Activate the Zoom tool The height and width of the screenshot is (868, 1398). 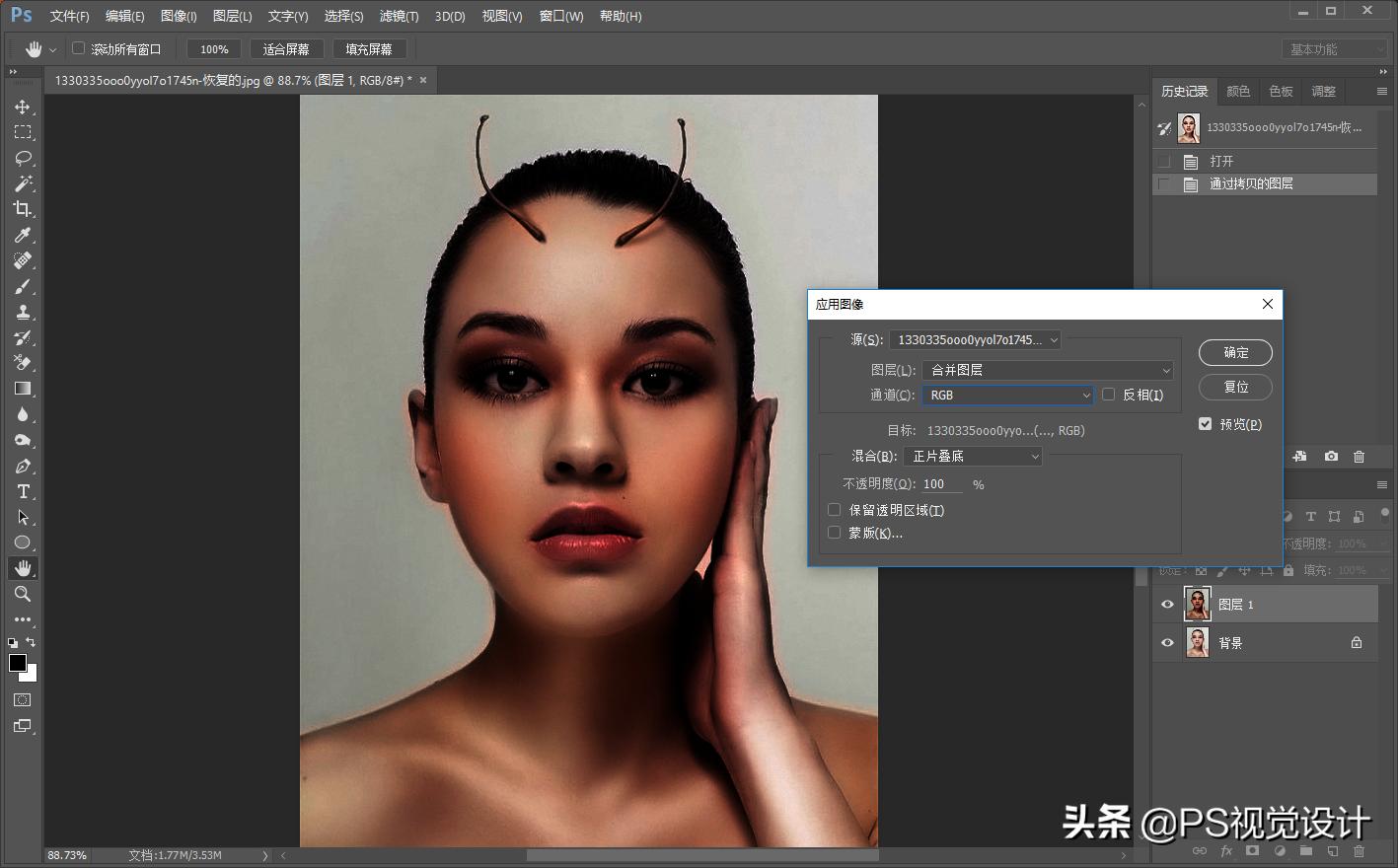point(23,594)
